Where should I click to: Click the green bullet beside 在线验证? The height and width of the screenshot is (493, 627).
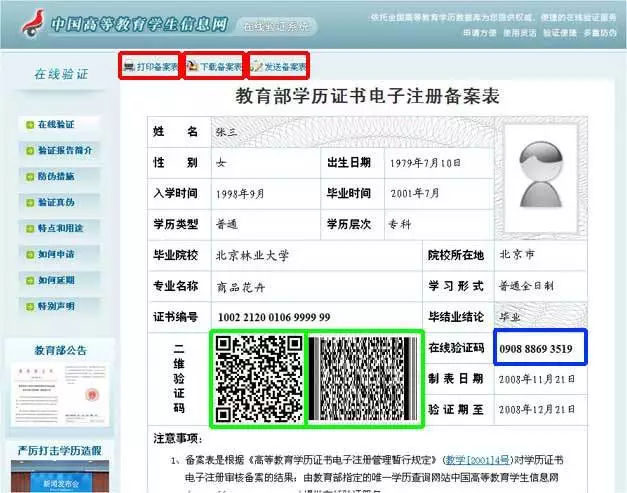[30, 125]
